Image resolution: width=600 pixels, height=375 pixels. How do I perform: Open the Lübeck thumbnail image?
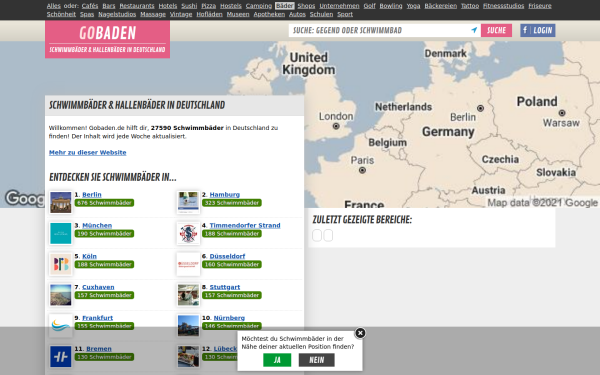click(x=188, y=357)
